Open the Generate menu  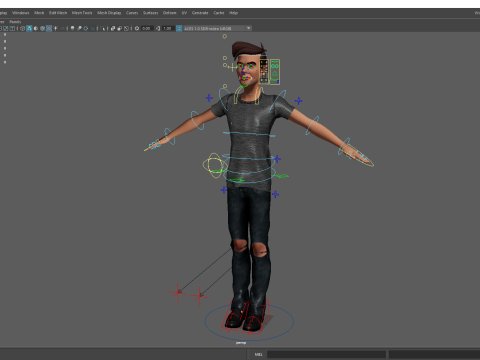(200, 13)
